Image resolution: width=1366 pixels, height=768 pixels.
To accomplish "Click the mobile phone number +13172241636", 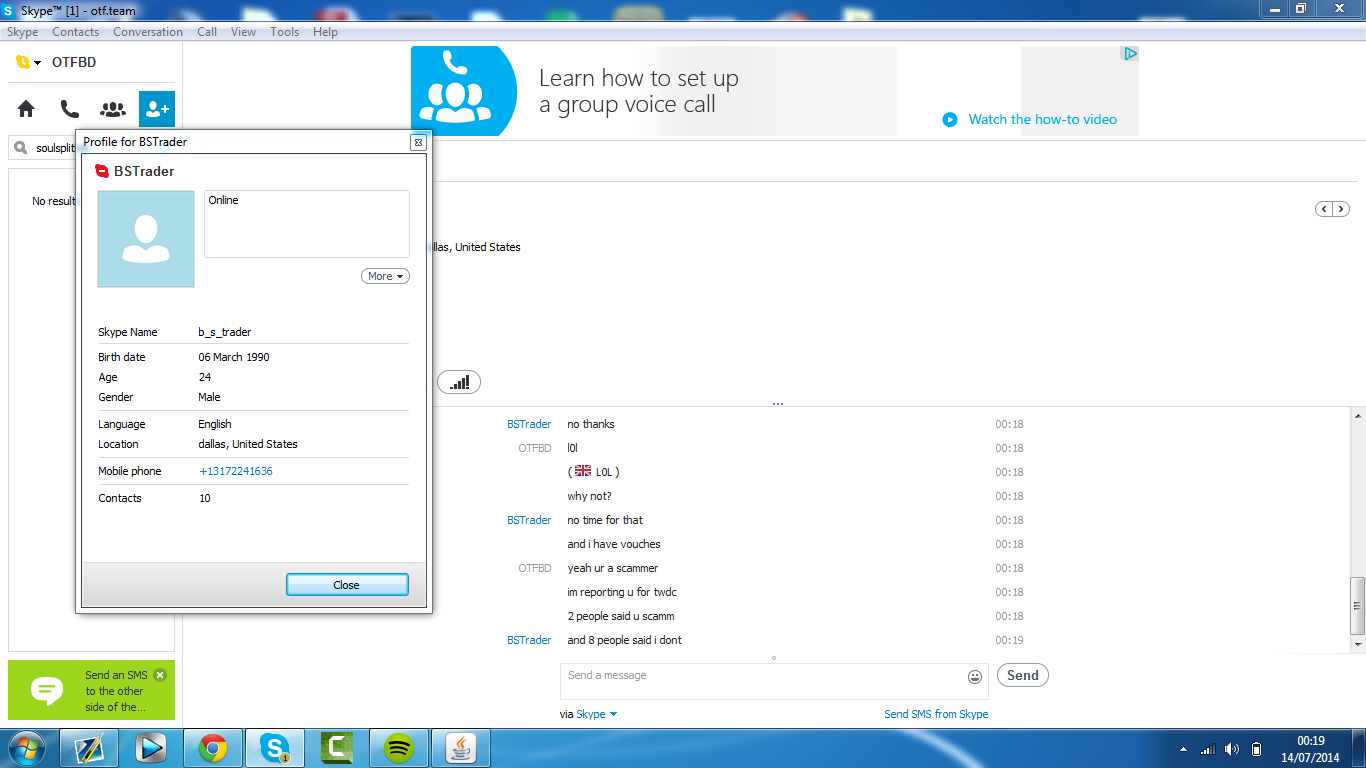I will point(236,471).
